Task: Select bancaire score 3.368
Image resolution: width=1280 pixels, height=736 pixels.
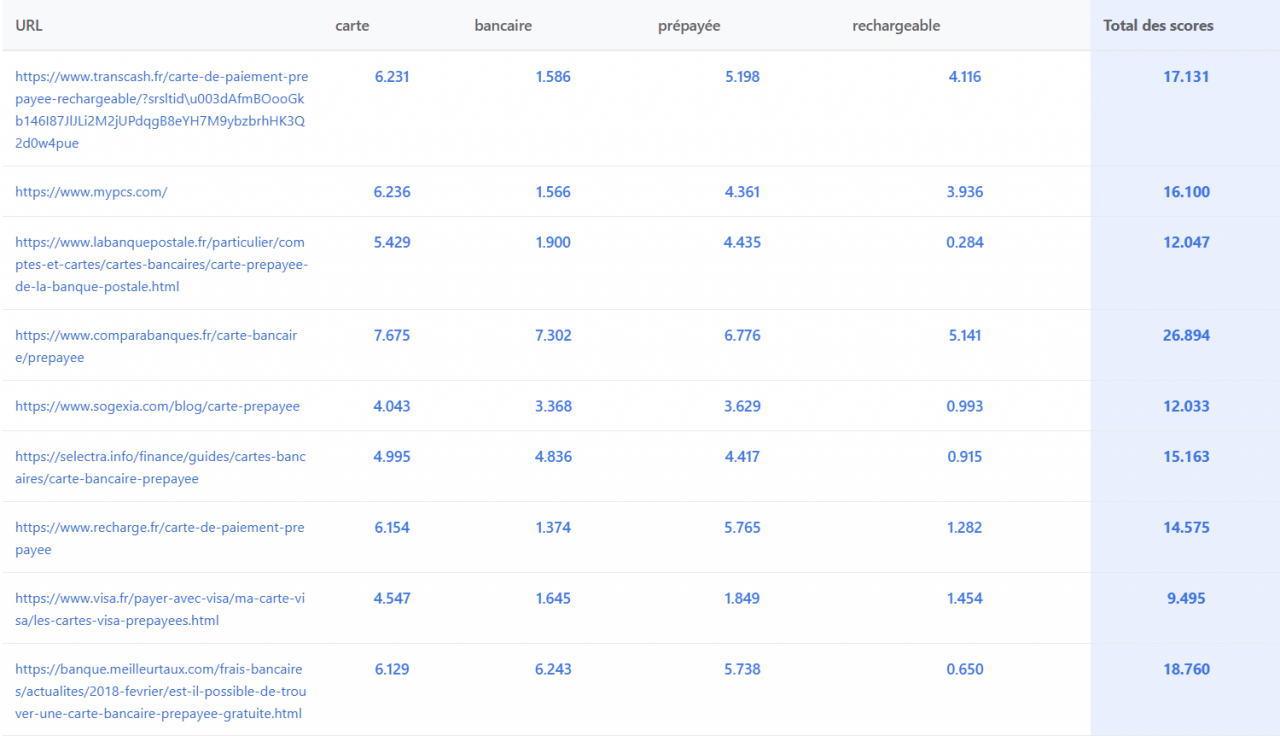Action: point(553,406)
